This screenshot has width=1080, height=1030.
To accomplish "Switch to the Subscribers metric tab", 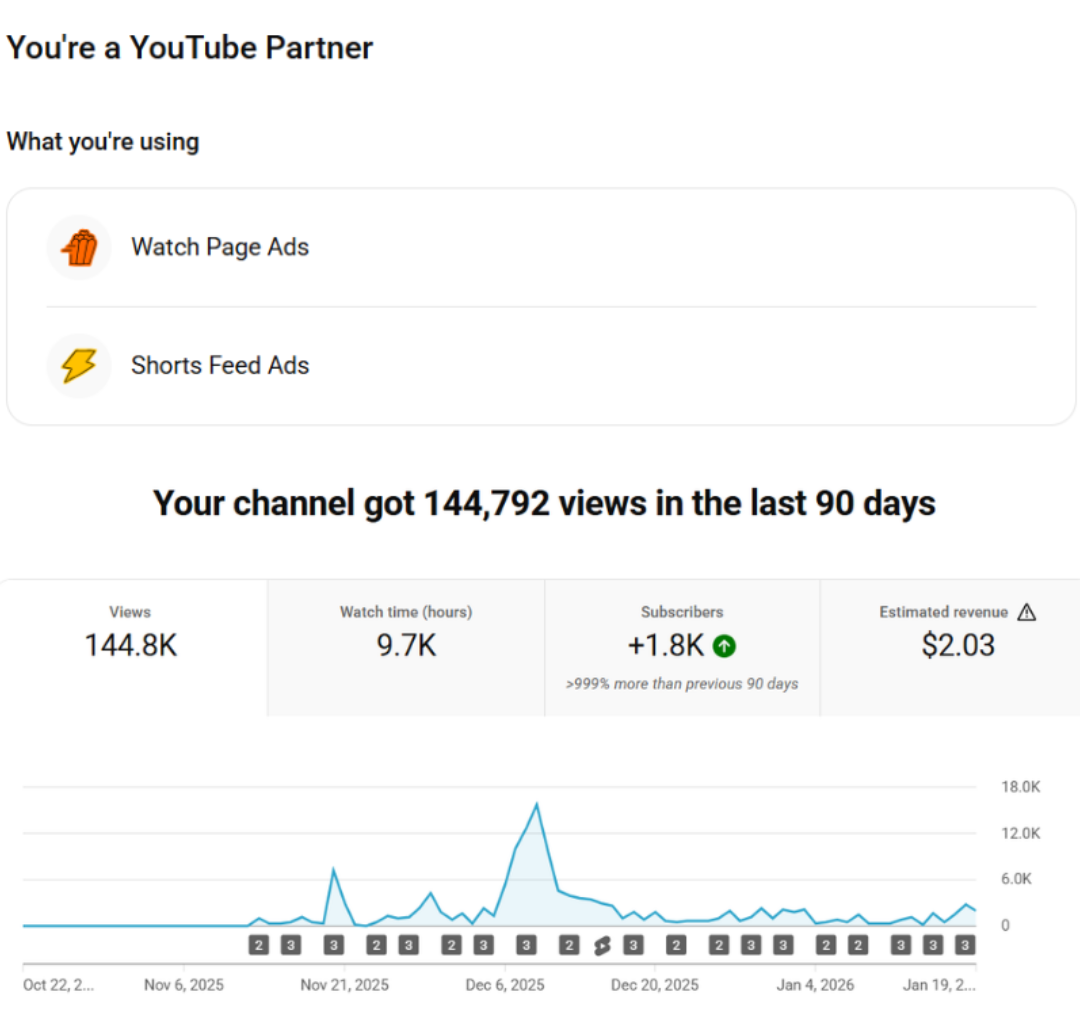I will pyautogui.click(x=682, y=648).
